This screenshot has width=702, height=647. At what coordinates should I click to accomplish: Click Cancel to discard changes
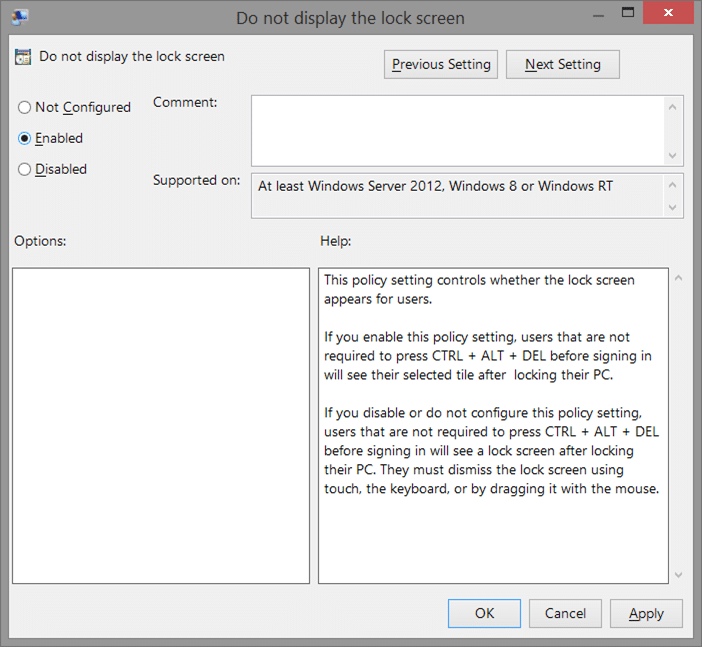coord(565,613)
